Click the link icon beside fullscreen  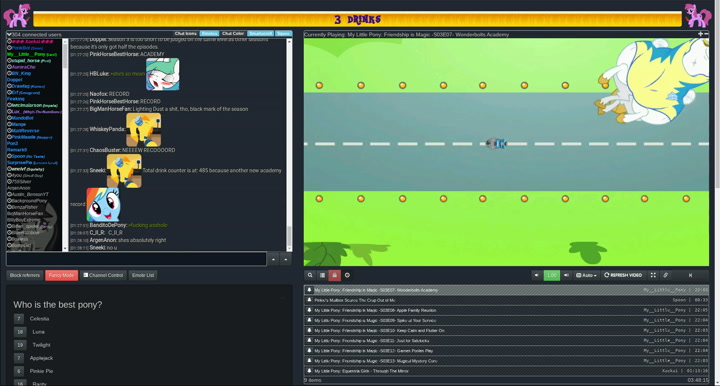tap(665, 275)
